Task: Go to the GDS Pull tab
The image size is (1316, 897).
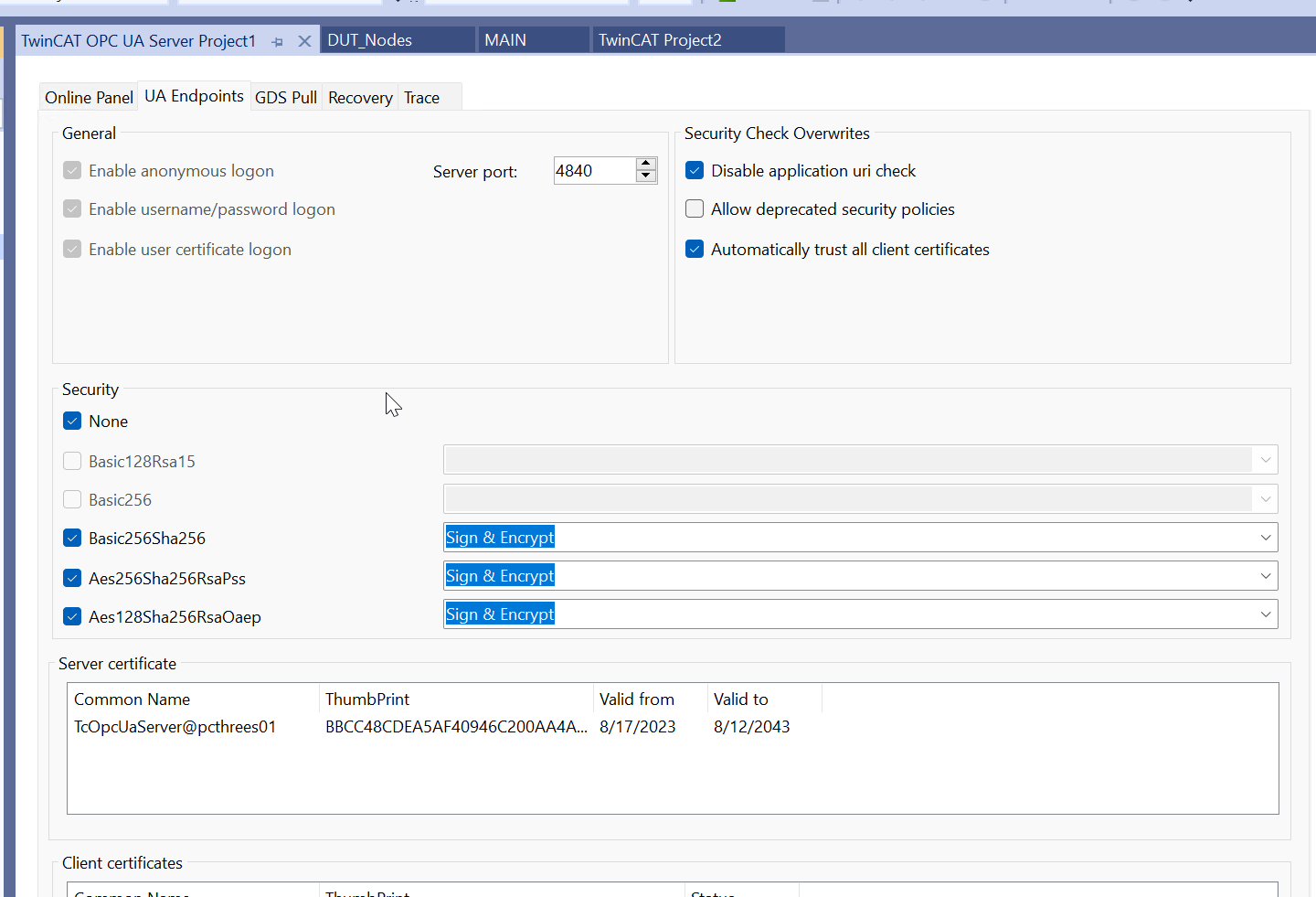Action: click(286, 98)
